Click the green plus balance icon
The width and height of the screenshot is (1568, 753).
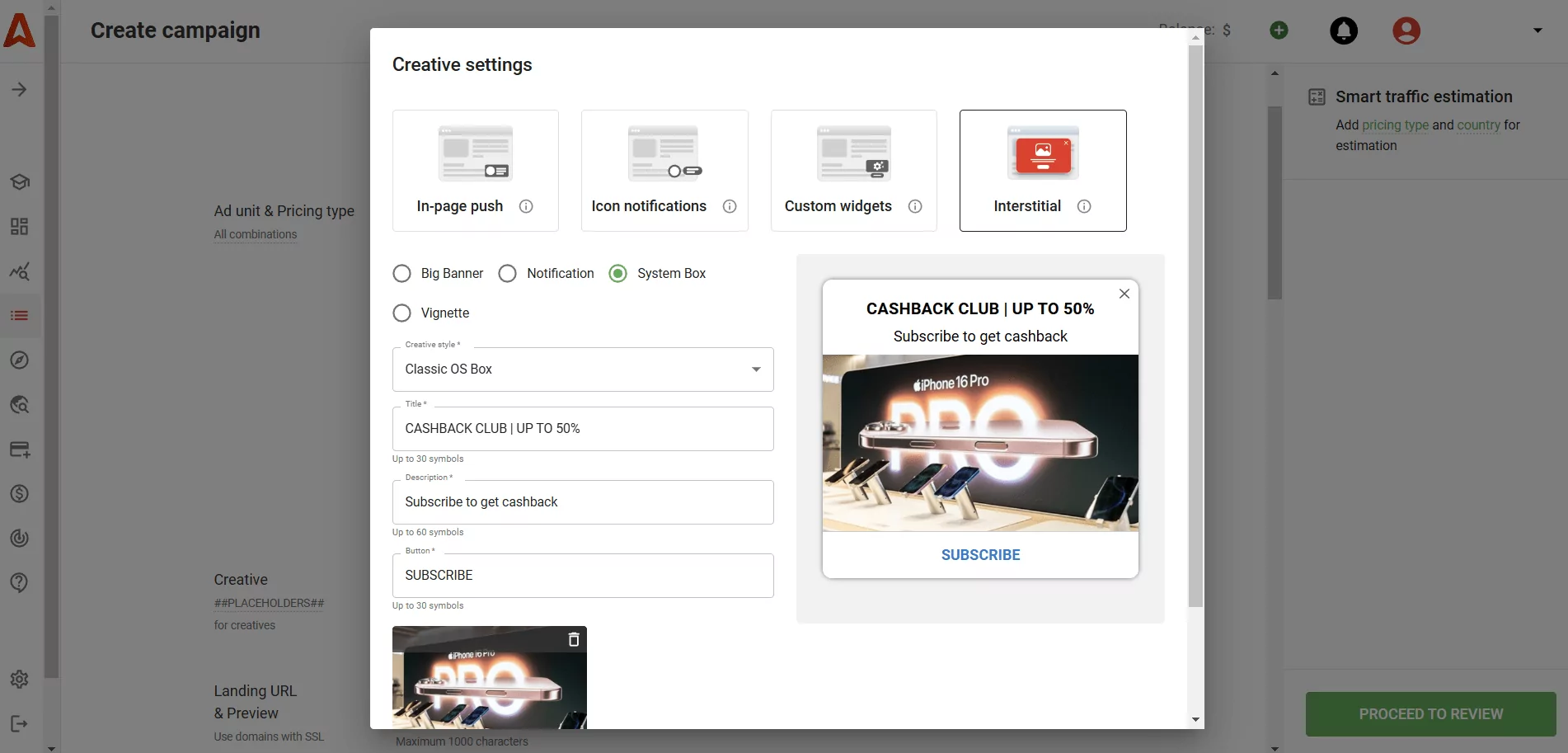pyautogui.click(x=1278, y=30)
